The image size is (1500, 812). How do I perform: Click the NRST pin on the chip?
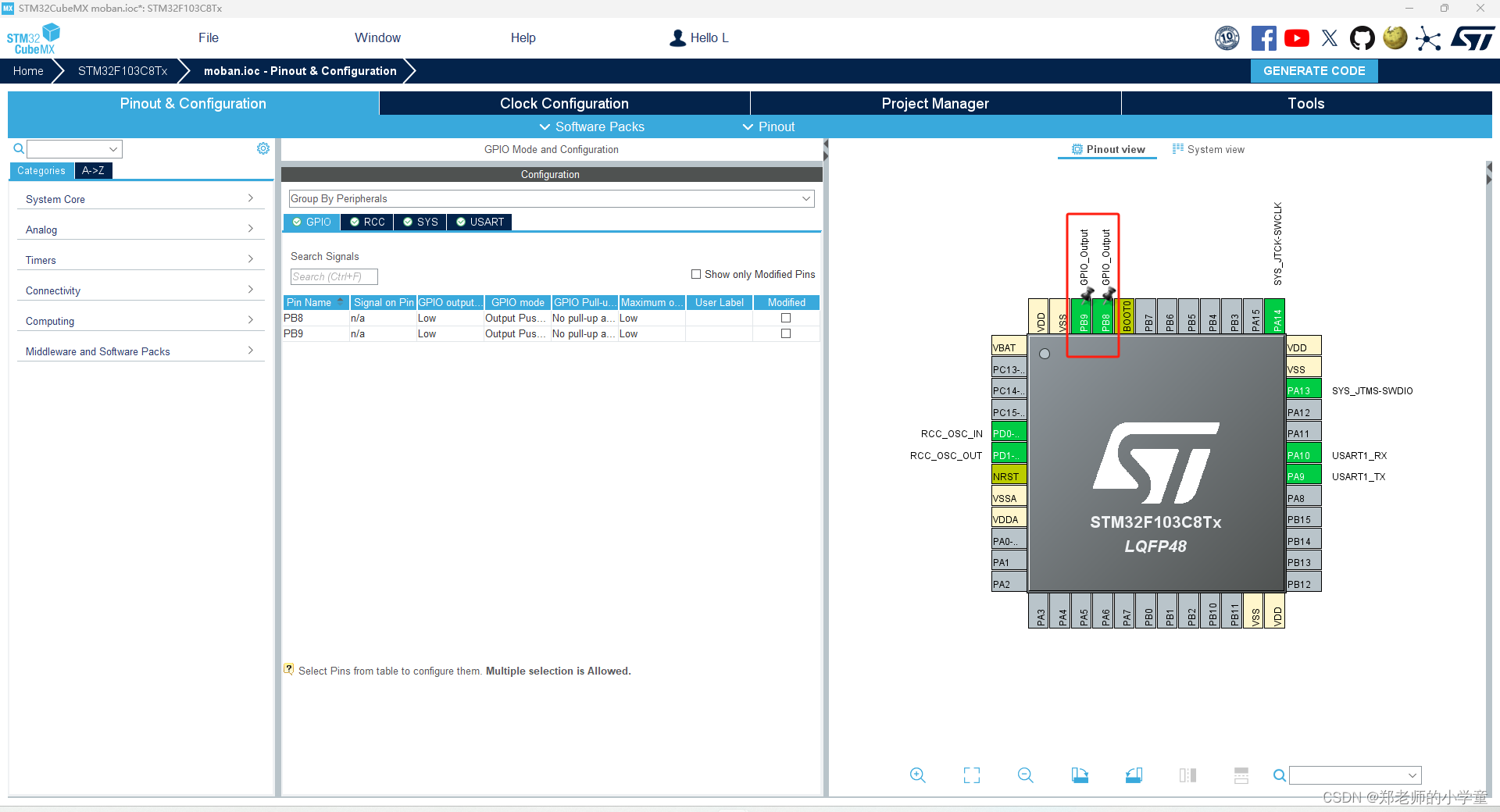tap(1009, 476)
